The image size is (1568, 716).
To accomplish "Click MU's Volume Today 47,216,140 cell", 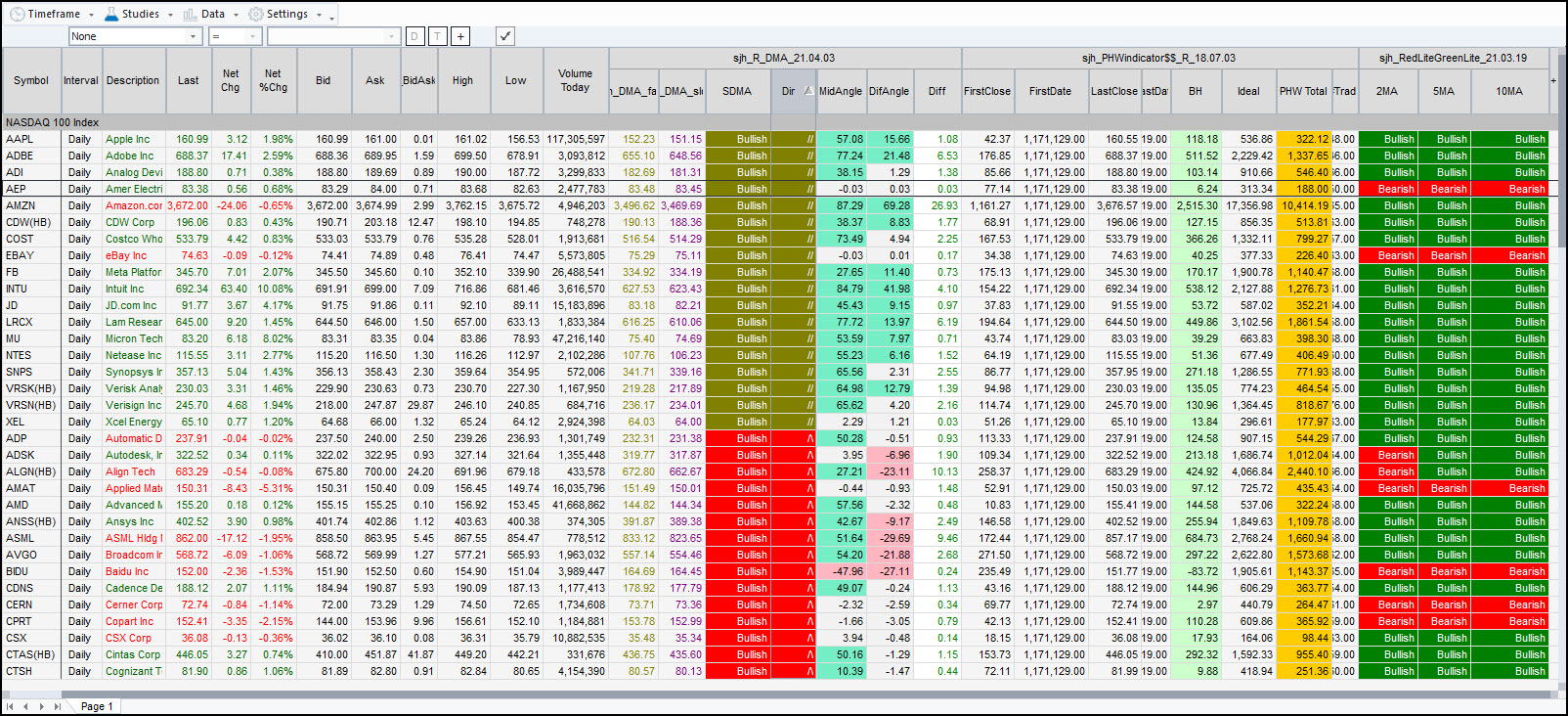I will (x=576, y=338).
